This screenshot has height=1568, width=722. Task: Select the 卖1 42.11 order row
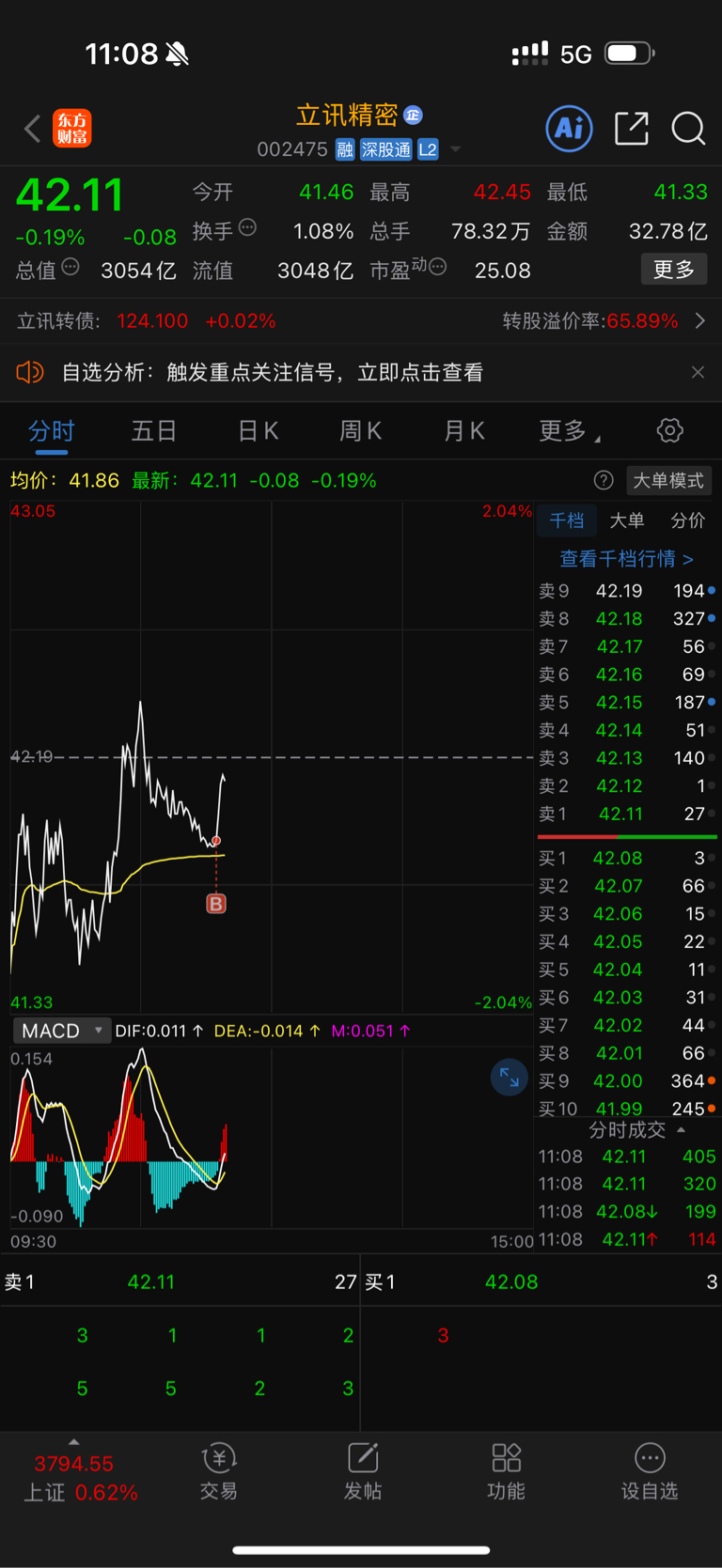(627, 815)
